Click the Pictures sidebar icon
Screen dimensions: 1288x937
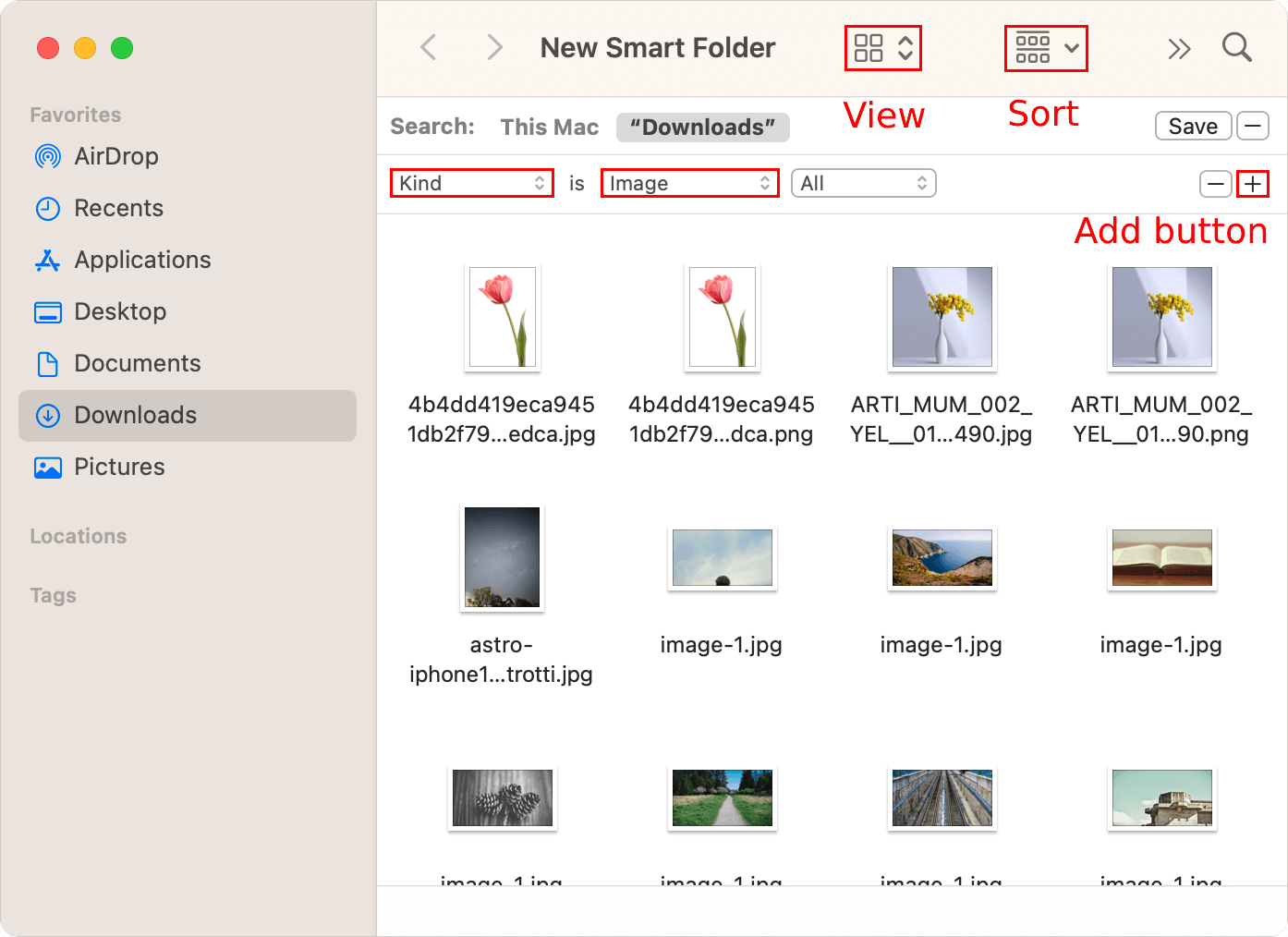click(x=48, y=468)
